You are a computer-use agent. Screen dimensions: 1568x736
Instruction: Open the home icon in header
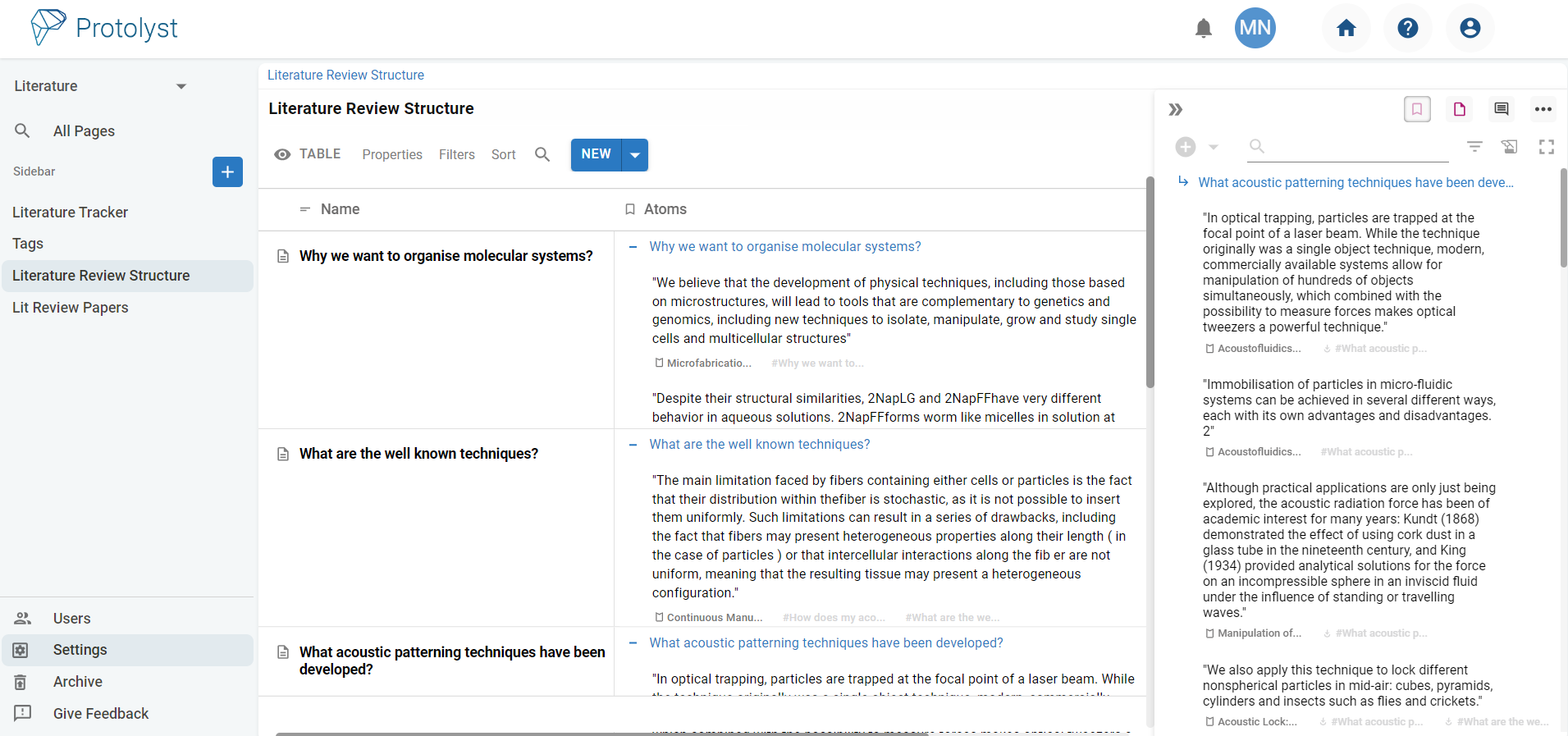(1346, 29)
